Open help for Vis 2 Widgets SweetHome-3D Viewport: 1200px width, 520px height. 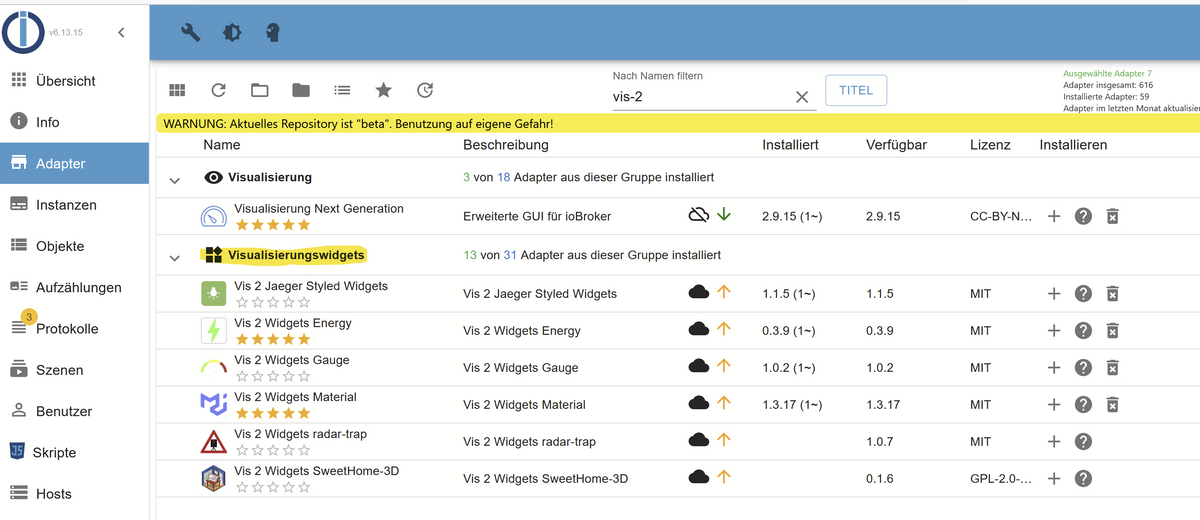[x=1082, y=478]
